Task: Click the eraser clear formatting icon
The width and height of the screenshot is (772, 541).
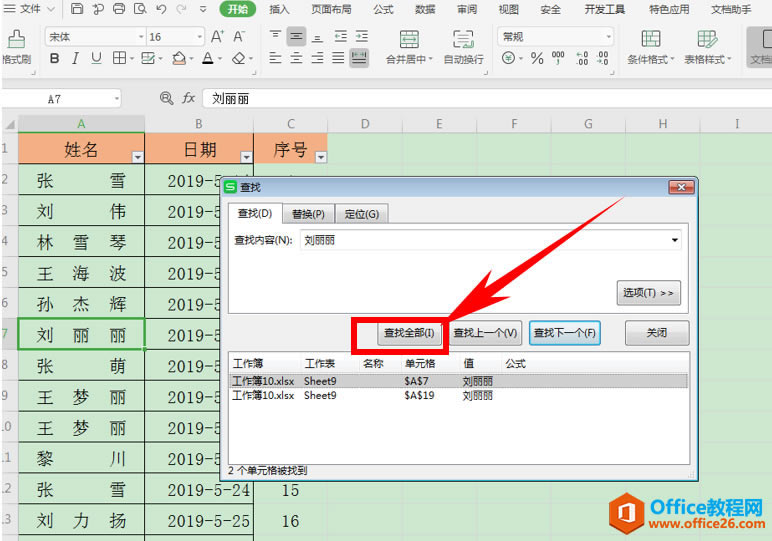Action: point(238,59)
